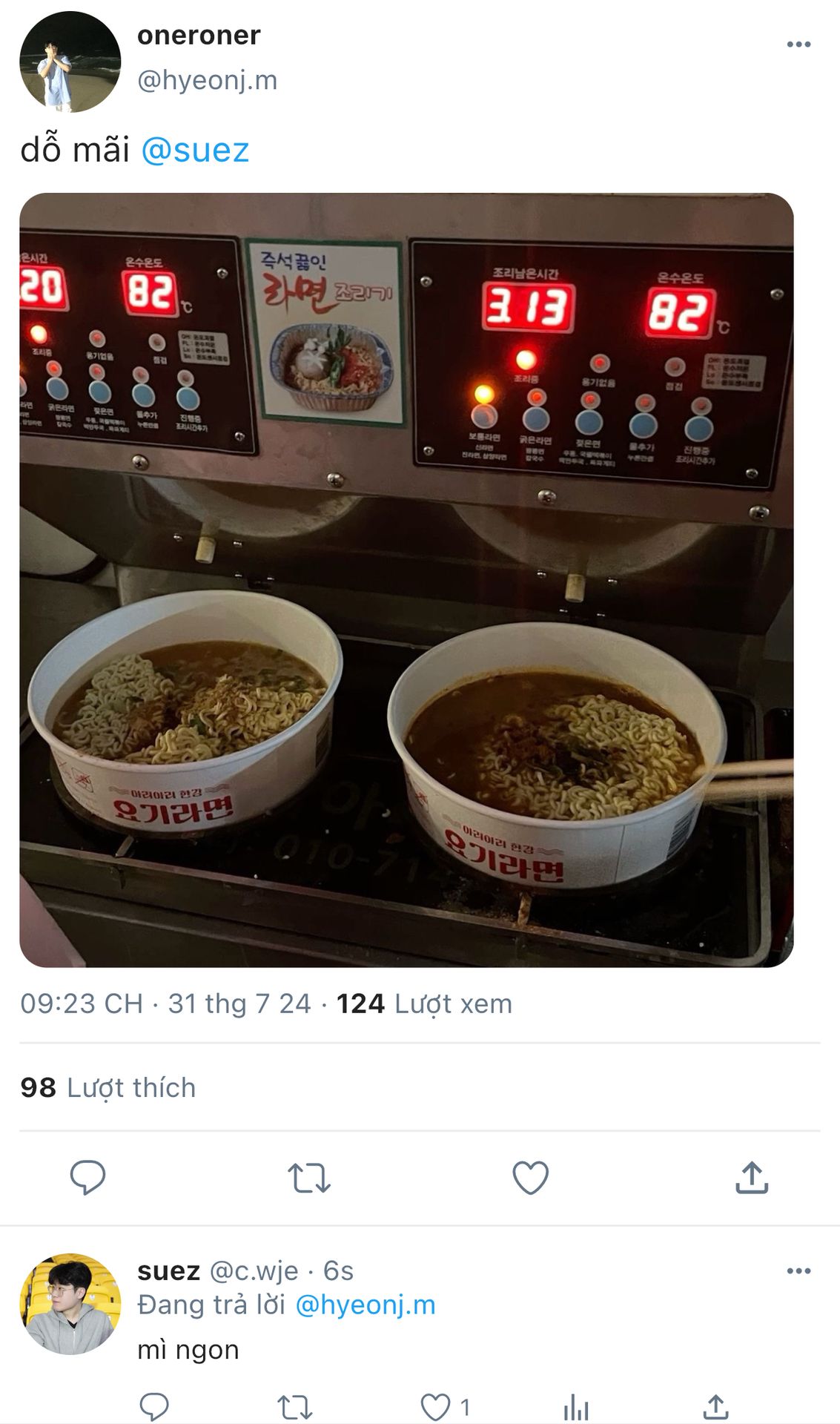Like suez's reply showing 1 like
Image resolution: width=840 pixels, height=1424 pixels.
coord(445,1407)
